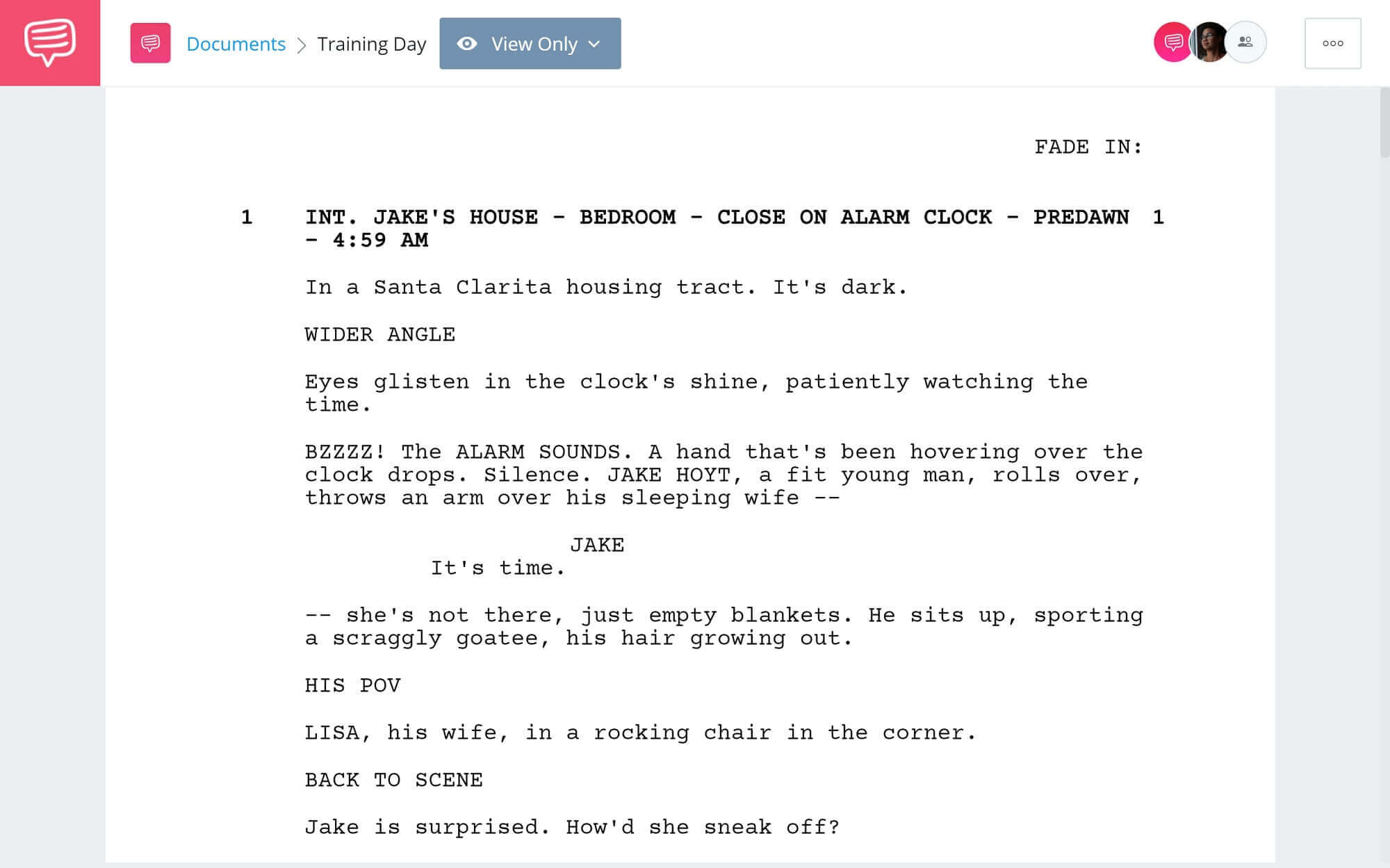Click the people/collaborators icon
The image size is (1390, 868).
pyautogui.click(x=1244, y=42)
